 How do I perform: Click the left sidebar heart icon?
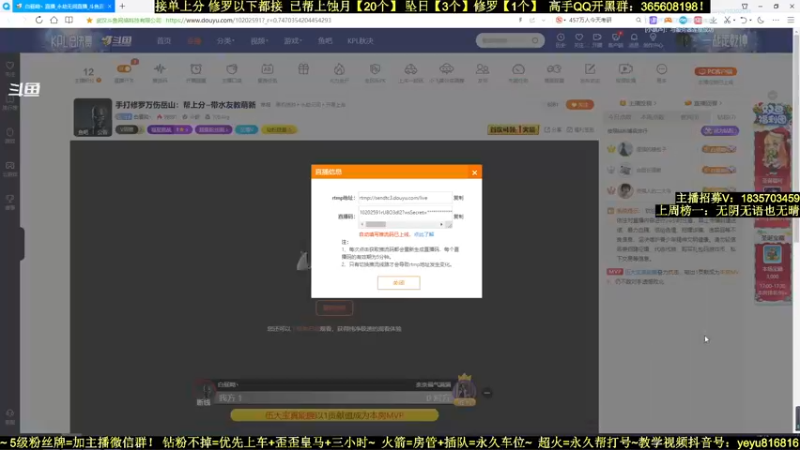click(10, 66)
